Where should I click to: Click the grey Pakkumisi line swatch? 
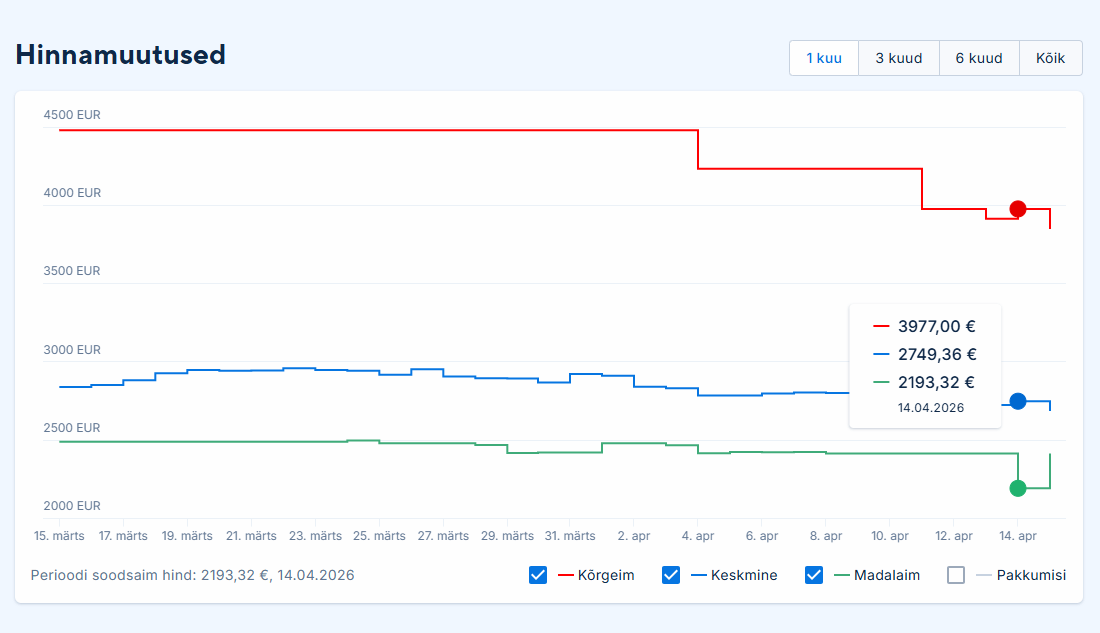click(984, 575)
